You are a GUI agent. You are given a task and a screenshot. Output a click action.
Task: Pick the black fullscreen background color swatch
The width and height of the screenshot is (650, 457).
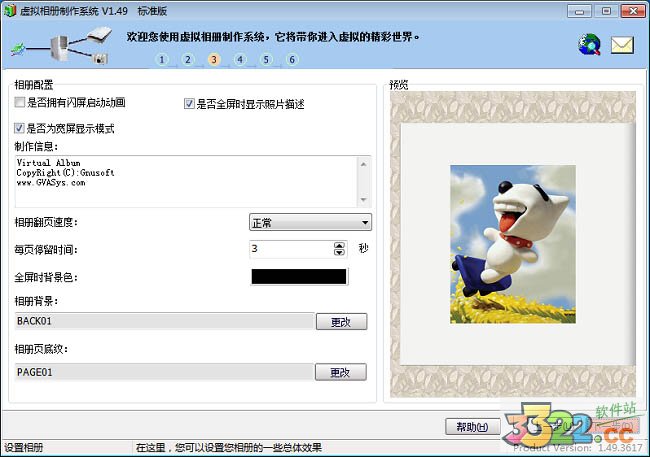point(299,277)
